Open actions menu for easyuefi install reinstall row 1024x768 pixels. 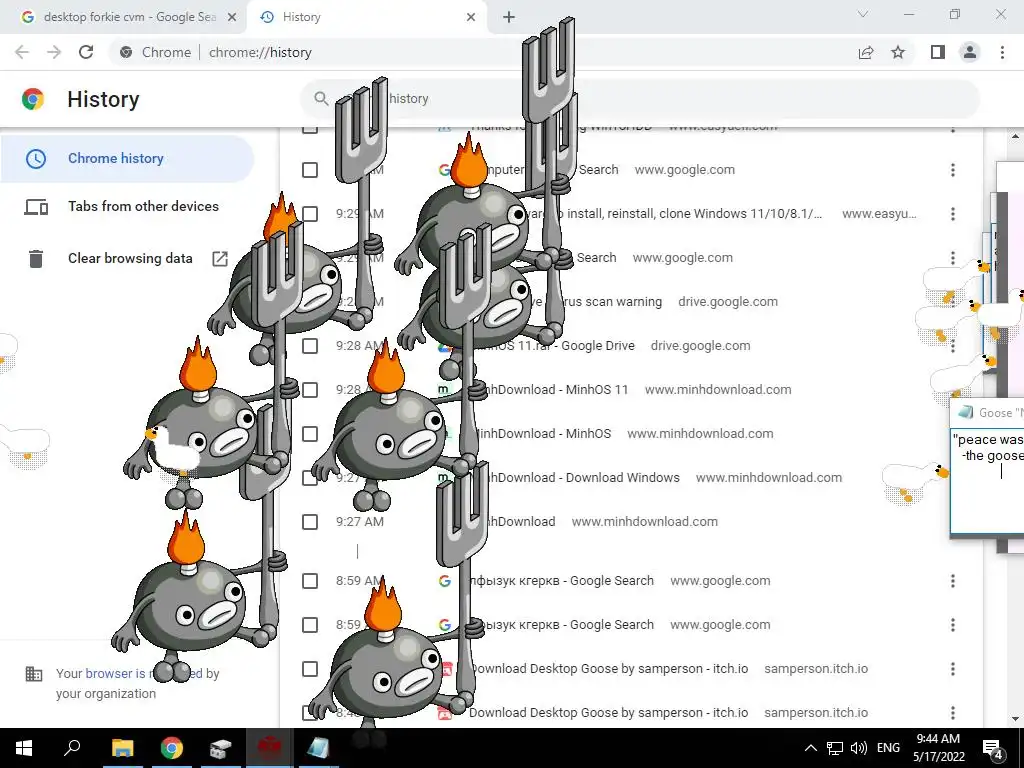pyautogui.click(x=953, y=214)
